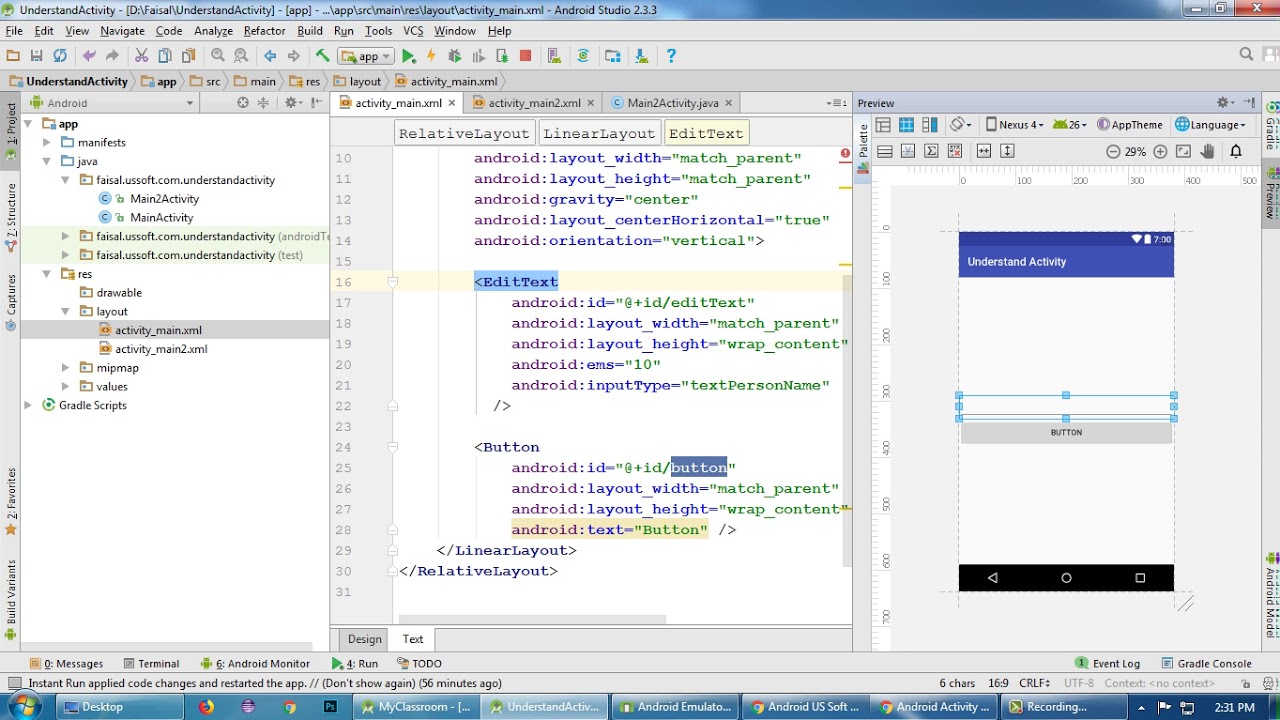The image size is (1280, 720).
Task: Open the Terminal tool window
Action: click(151, 663)
